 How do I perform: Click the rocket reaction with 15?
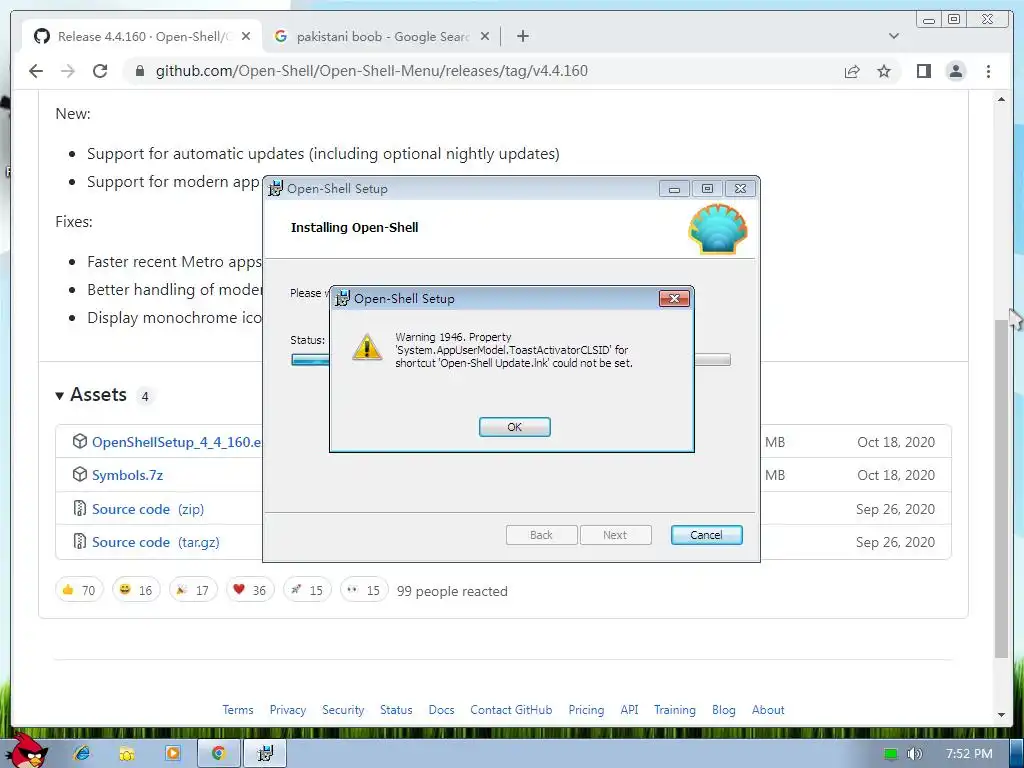(307, 590)
